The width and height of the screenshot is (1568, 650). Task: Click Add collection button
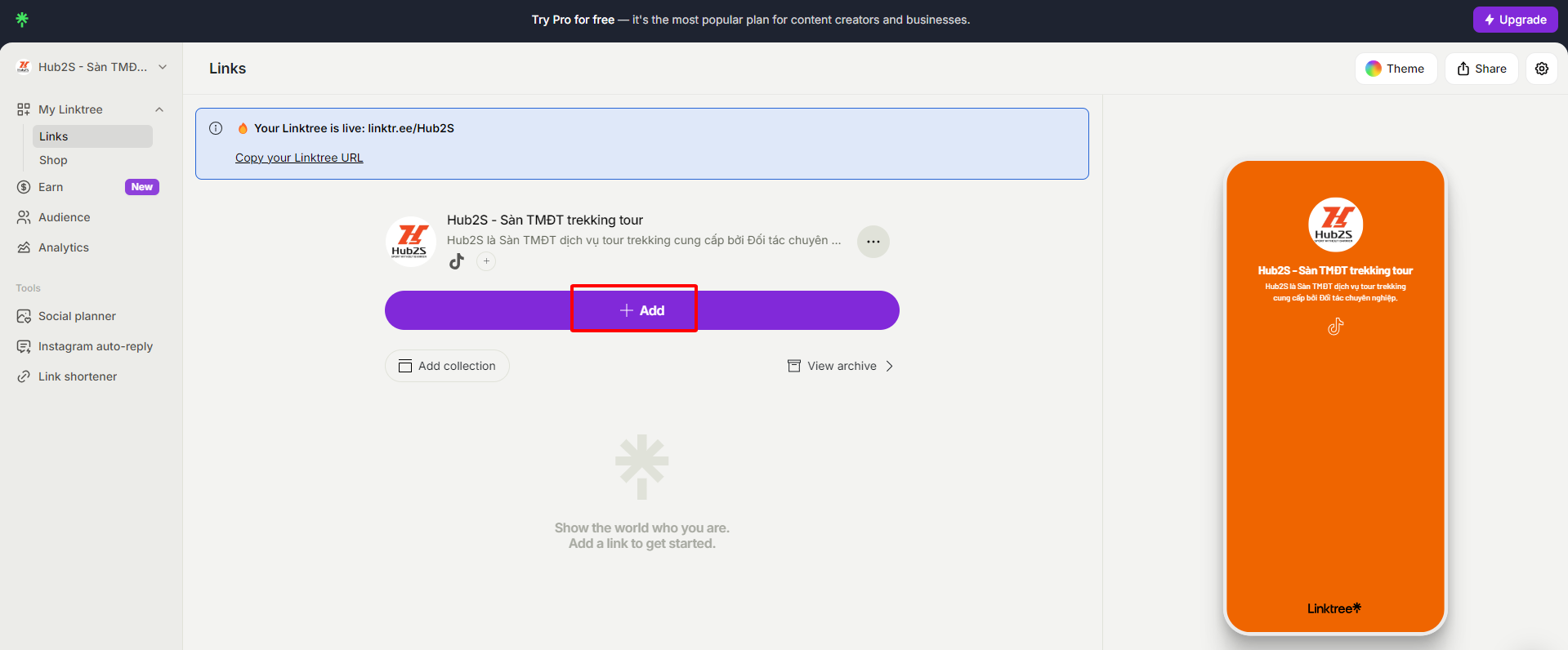pos(447,366)
